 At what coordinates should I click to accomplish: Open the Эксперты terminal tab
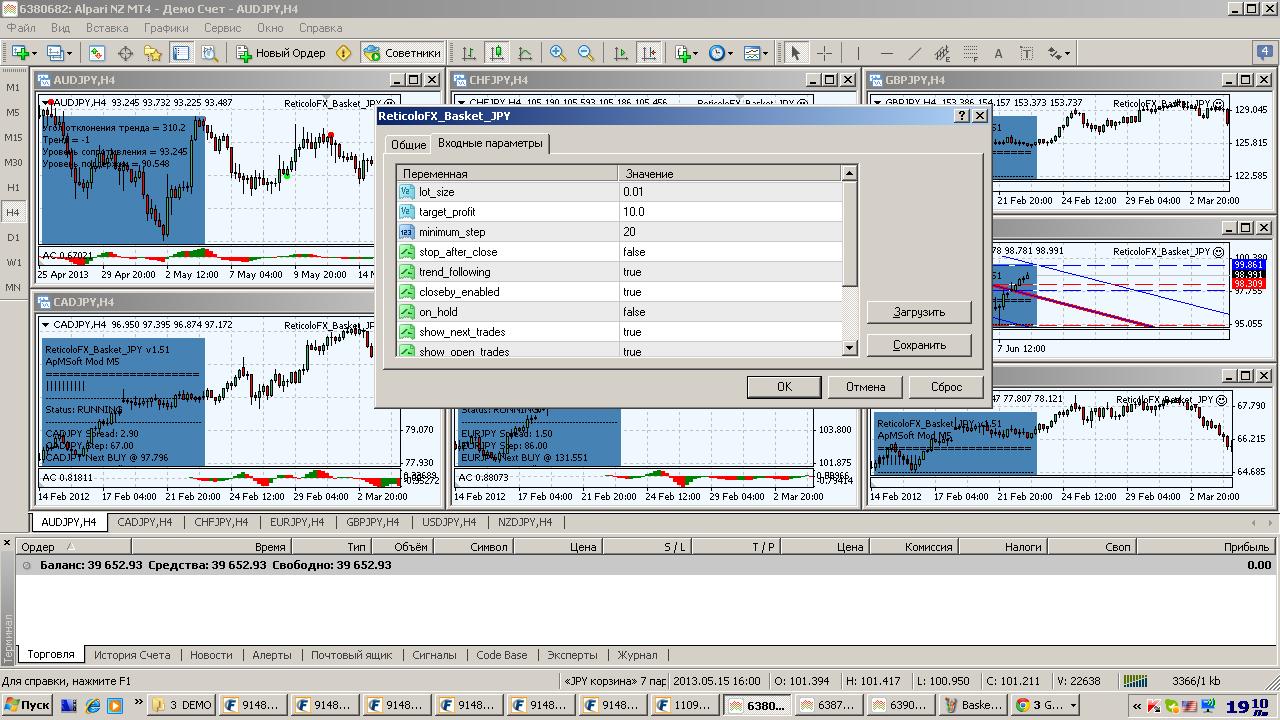tap(573, 655)
